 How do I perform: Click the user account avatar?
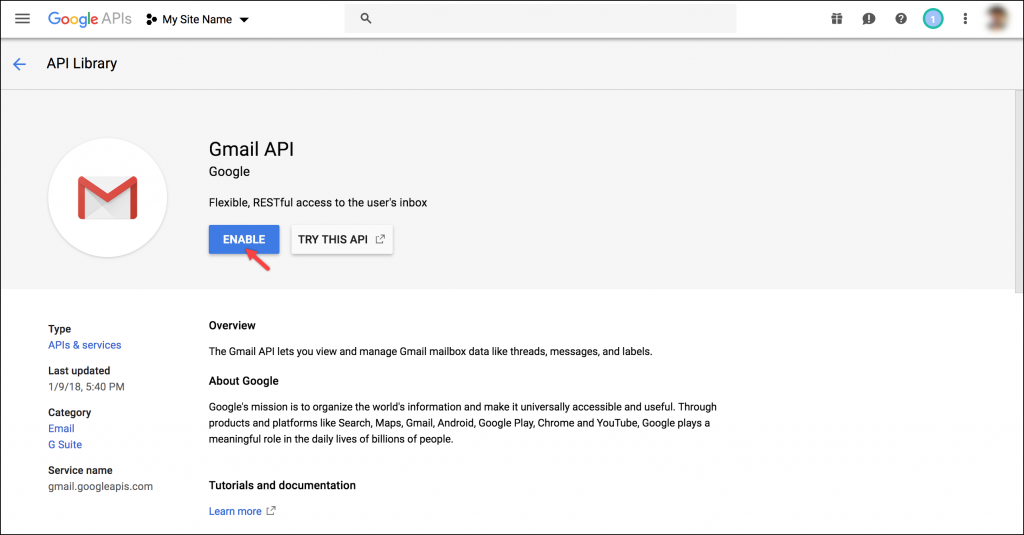(997, 18)
